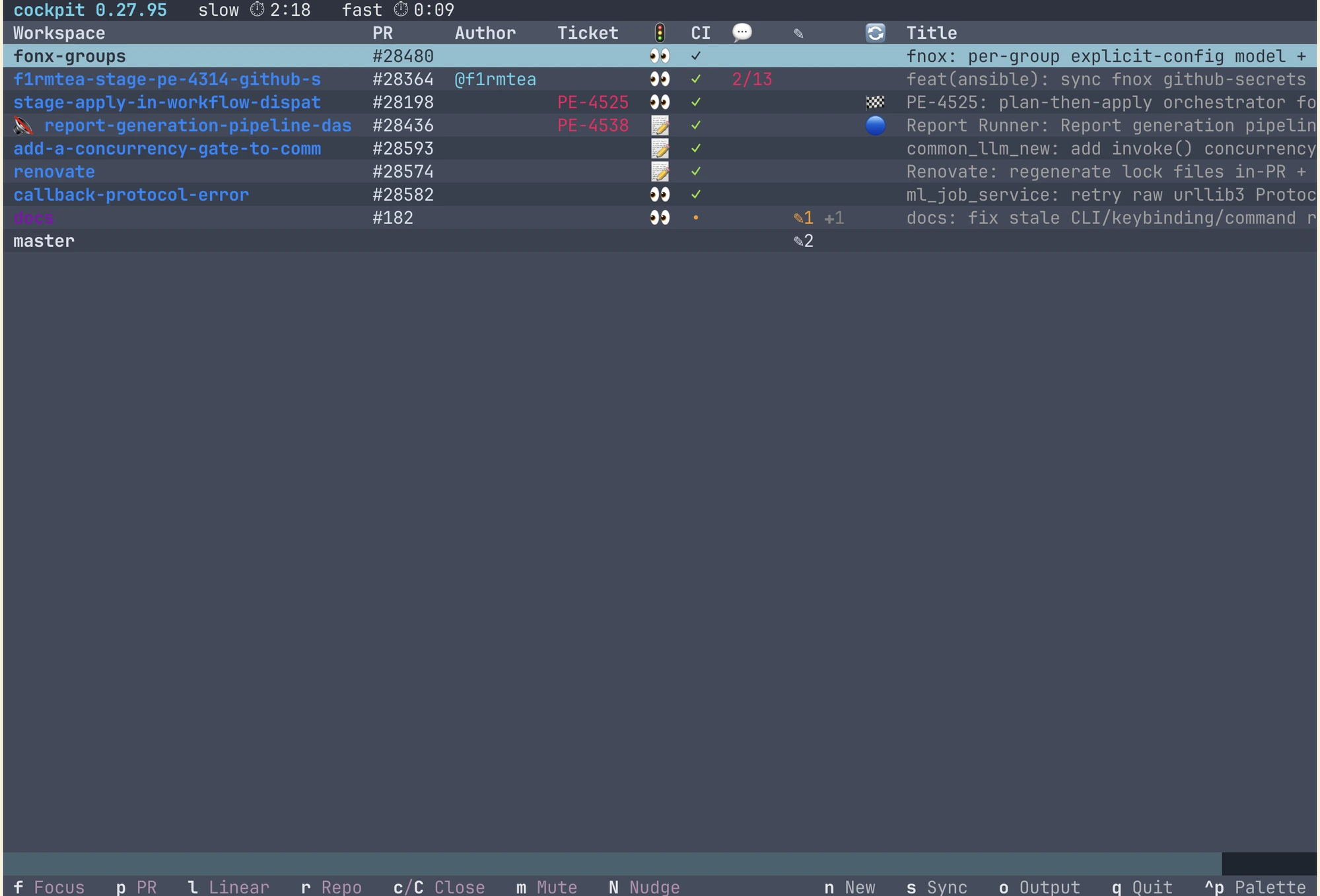Click the eyes review icon on fonx-groups row

[x=659, y=55]
